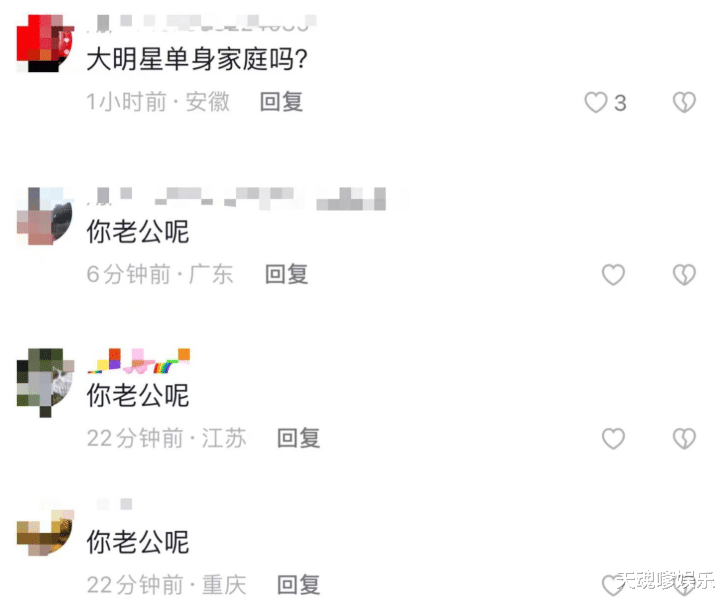Like the Jiangsu comment with heart icon

(613, 438)
